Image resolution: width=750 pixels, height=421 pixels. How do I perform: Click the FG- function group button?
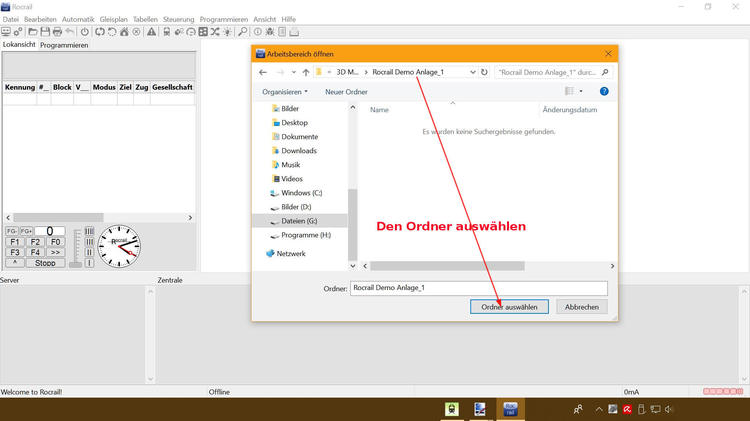pyautogui.click(x=12, y=231)
